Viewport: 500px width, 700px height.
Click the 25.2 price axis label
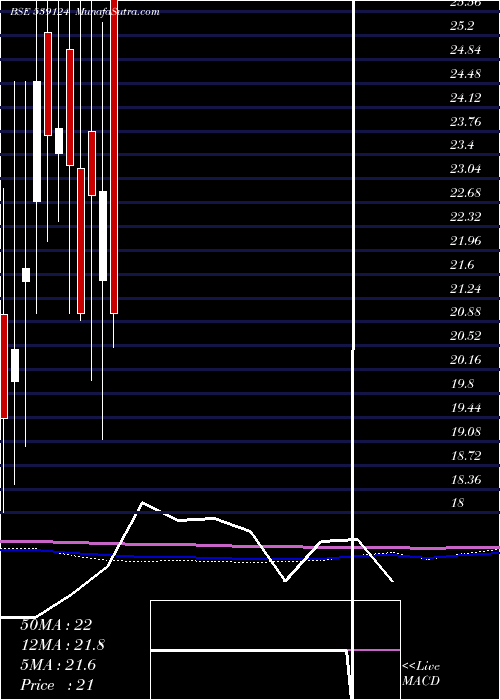point(462,26)
